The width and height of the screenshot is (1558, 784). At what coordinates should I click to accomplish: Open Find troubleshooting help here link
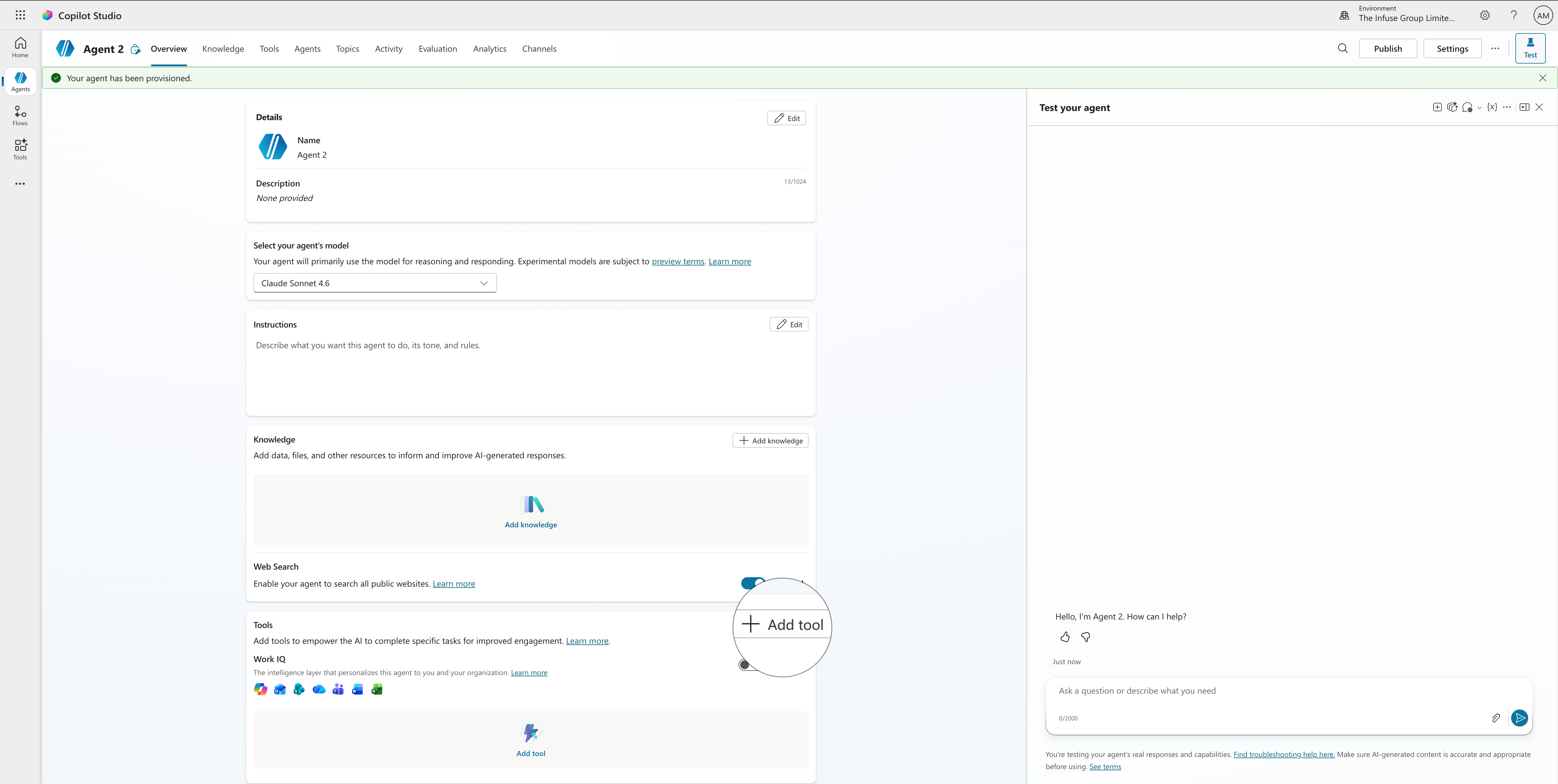coord(1284,755)
